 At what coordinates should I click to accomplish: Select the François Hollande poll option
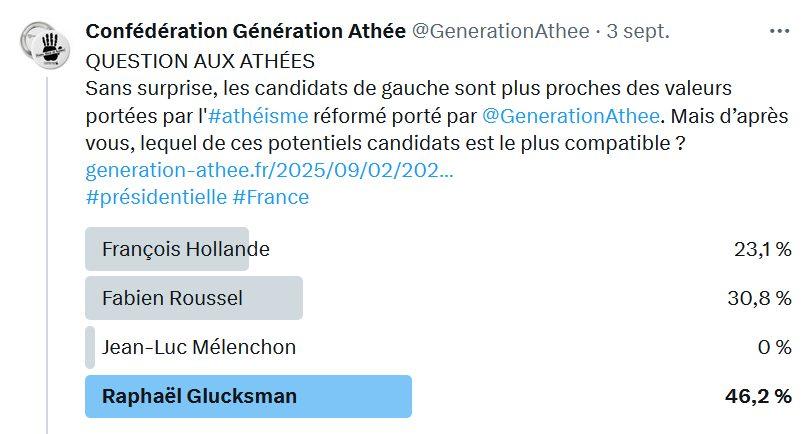(186, 249)
